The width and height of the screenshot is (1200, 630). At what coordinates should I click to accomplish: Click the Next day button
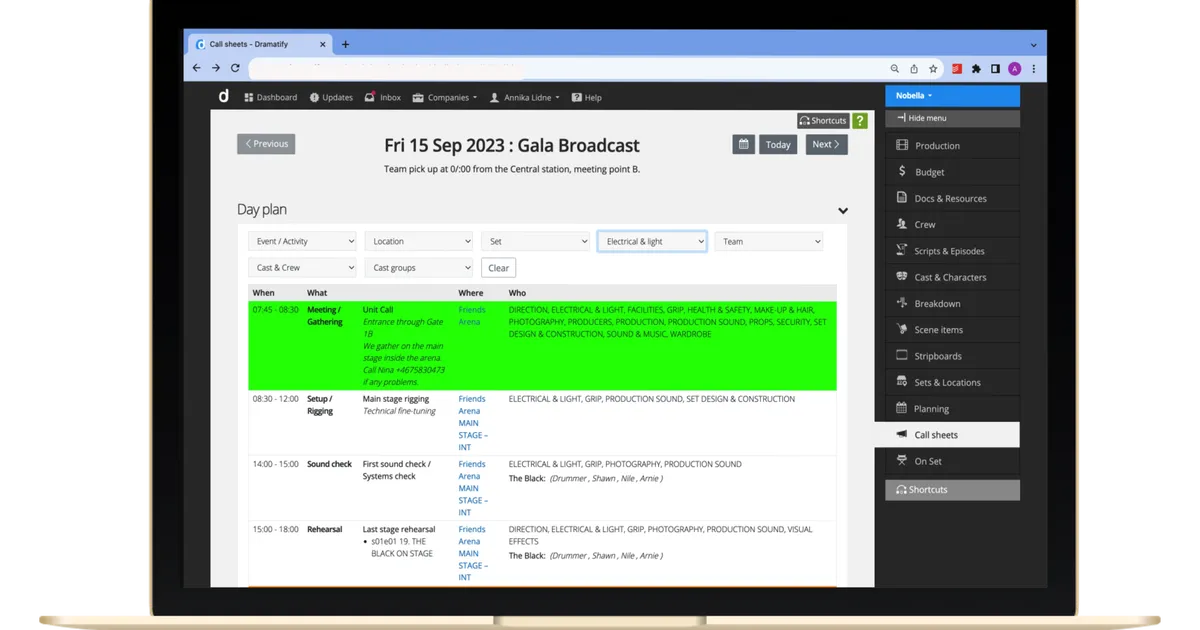(x=827, y=144)
